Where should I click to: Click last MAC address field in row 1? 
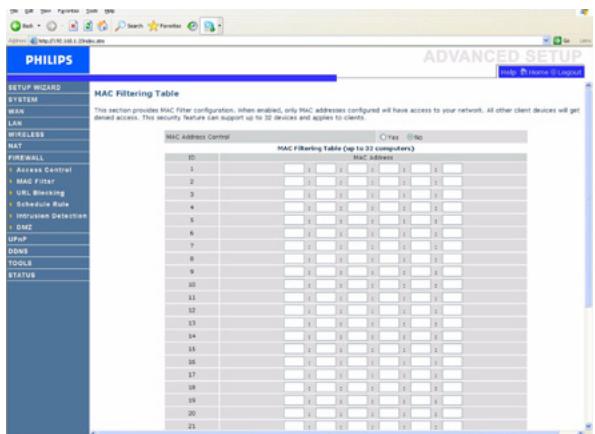tap(452, 169)
